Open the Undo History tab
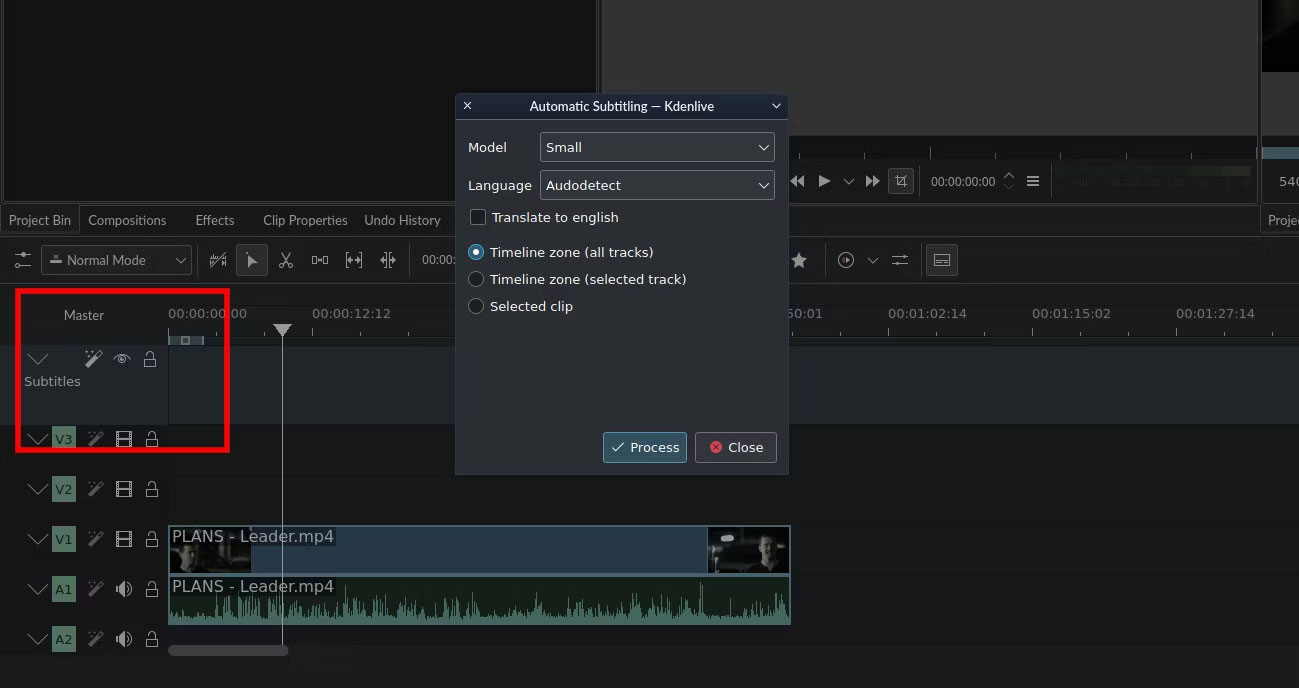Viewport: 1299px width, 688px height. point(402,220)
